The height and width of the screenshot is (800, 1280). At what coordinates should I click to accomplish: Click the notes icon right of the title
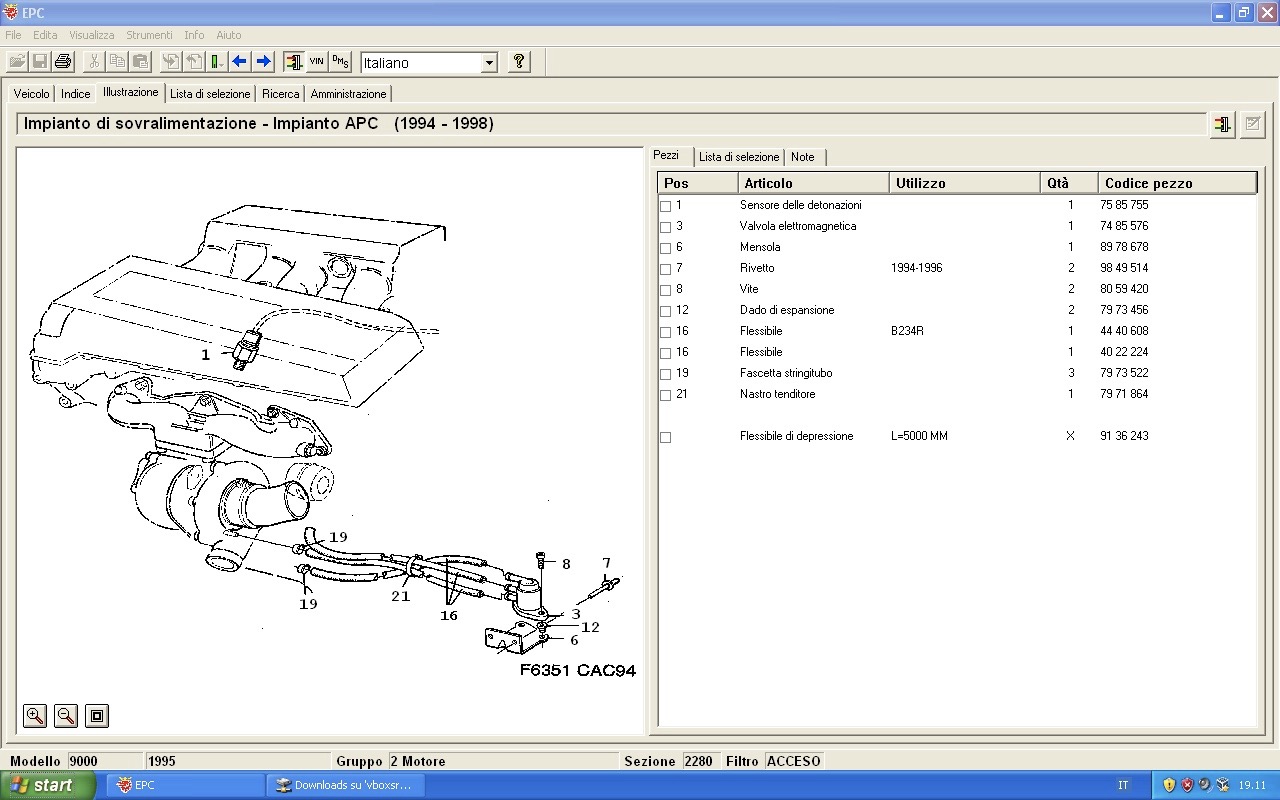(x=1252, y=125)
